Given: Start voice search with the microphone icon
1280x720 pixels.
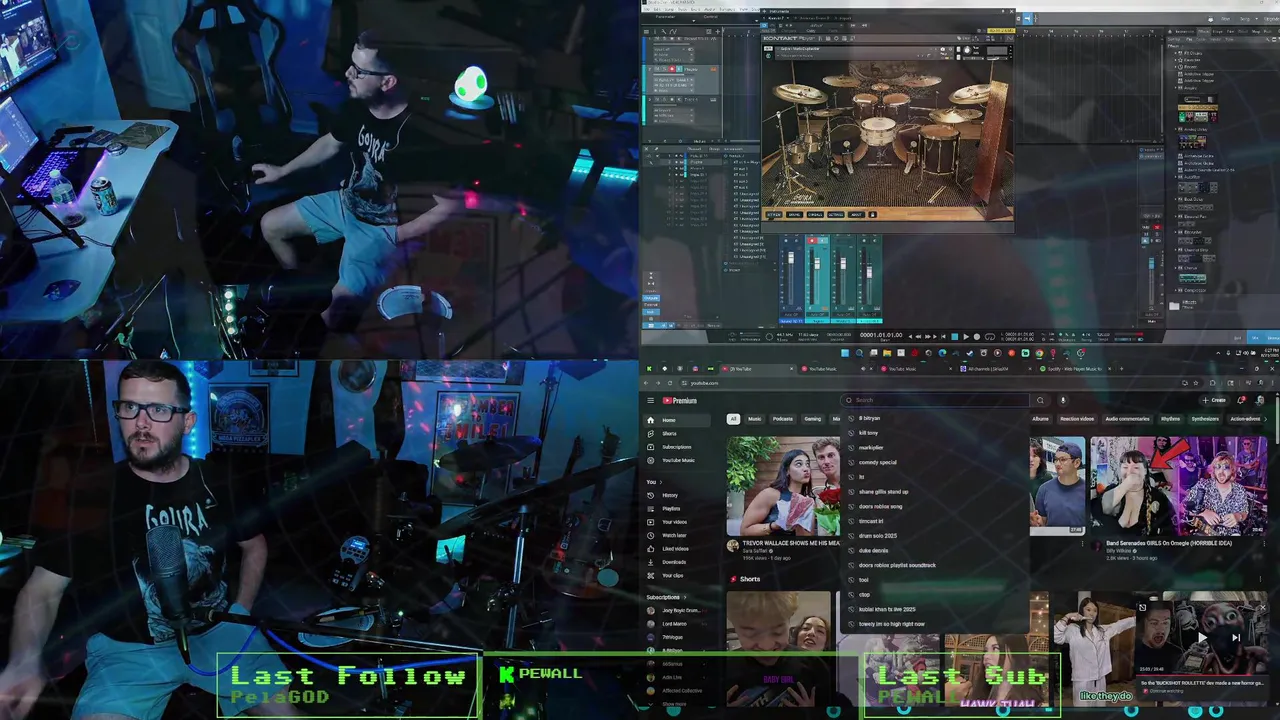Looking at the screenshot, I should 1063,400.
